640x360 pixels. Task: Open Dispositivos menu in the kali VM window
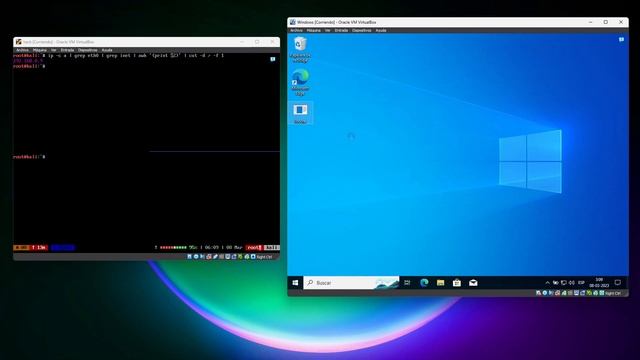88,50
